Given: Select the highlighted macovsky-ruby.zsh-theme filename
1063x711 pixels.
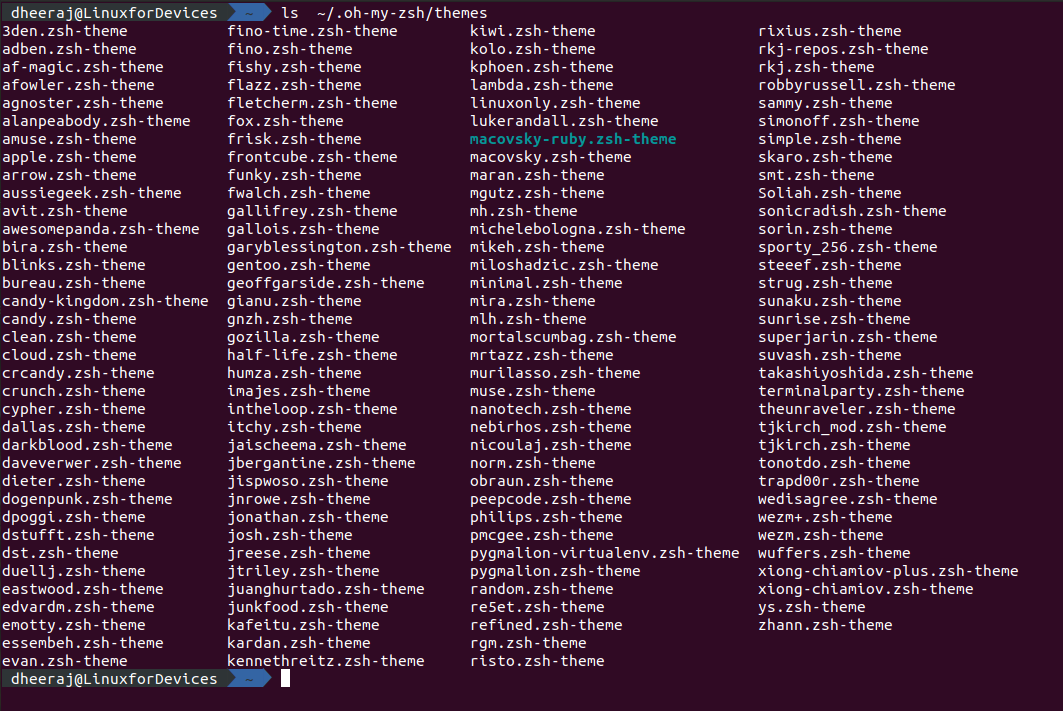Looking at the screenshot, I should click(572, 139).
